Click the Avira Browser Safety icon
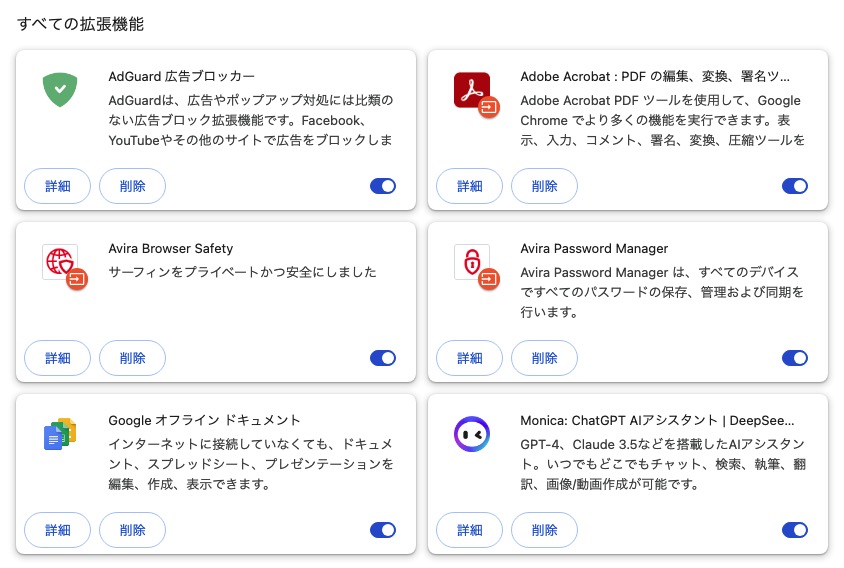 [x=60, y=262]
